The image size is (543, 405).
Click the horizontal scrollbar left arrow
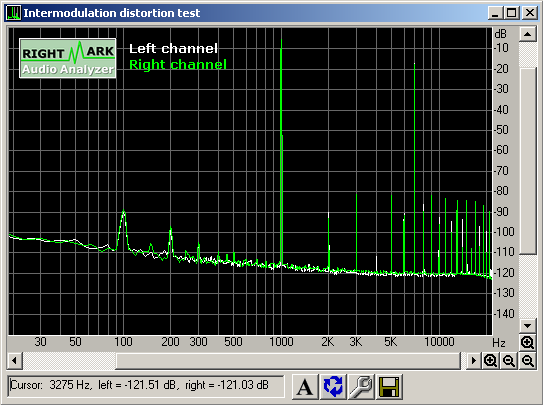tap(15, 361)
